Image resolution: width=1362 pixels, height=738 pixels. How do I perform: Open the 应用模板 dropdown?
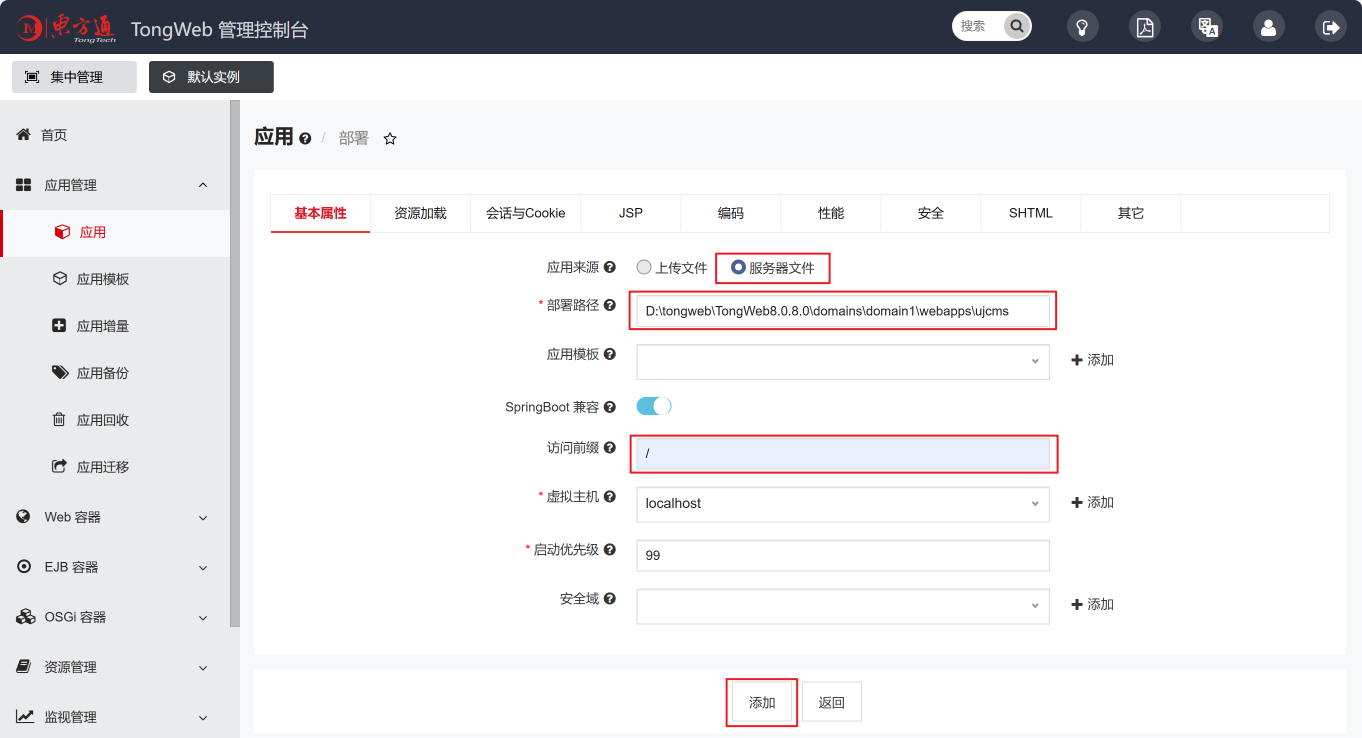pyautogui.click(x=843, y=362)
